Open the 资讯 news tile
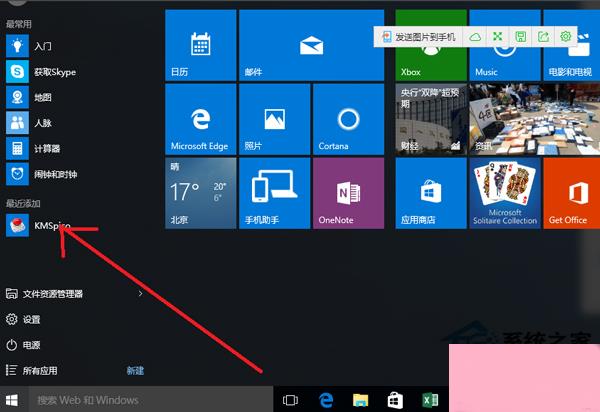This screenshot has height=412, width=600. (535, 119)
